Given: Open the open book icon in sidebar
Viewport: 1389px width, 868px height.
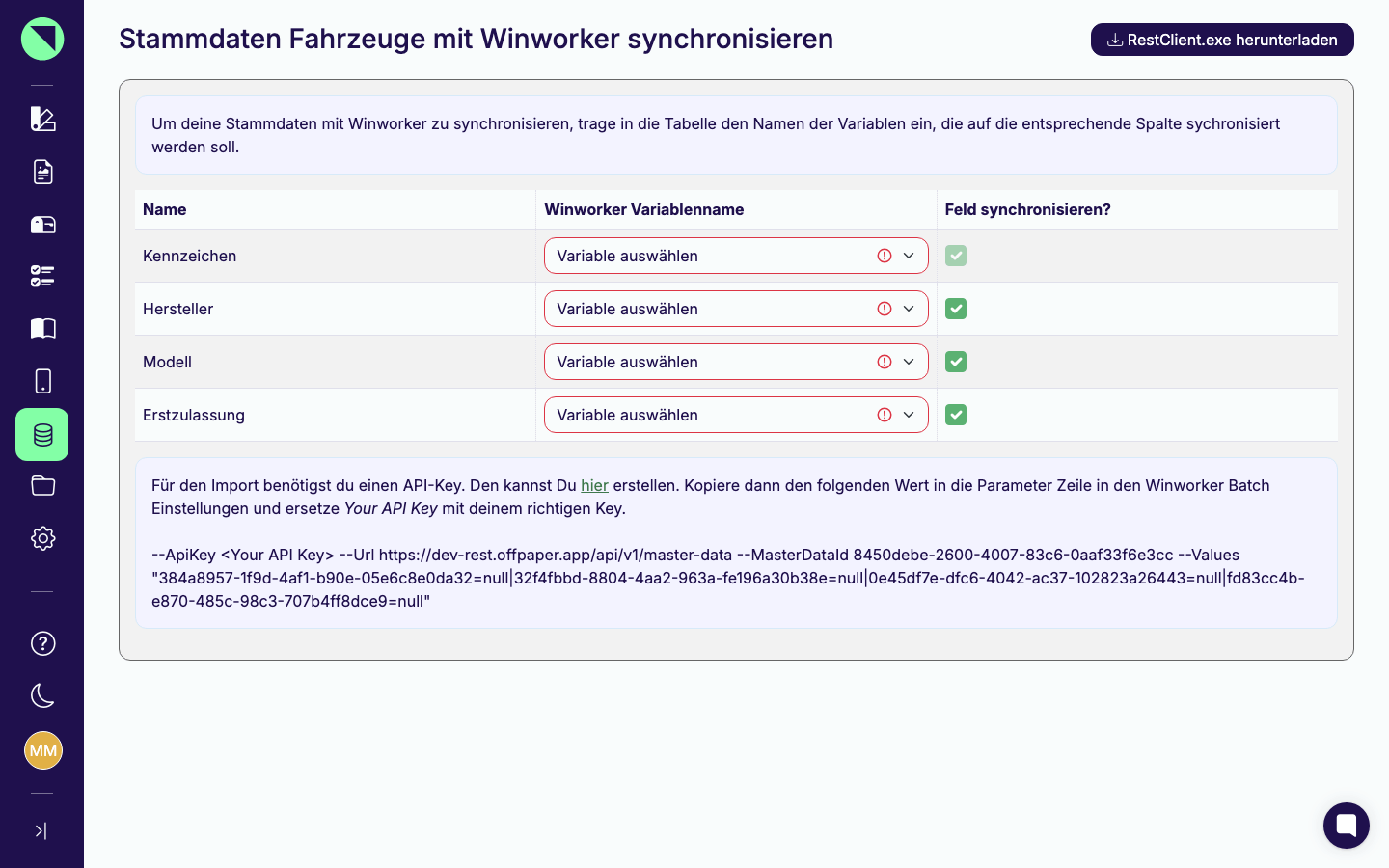Looking at the screenshot, I should click(42, 328).
